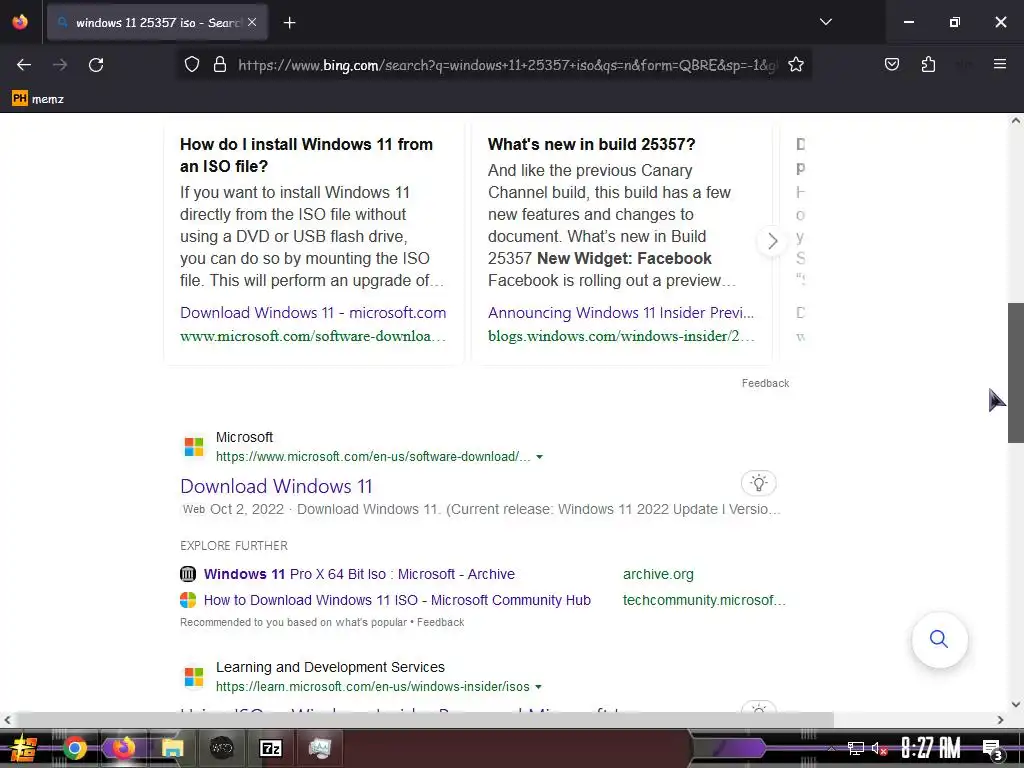This screenshot has width=1024, height=768.
Task: Click the Microsoft logo beside Microsoft result
Action: point(194,447)
